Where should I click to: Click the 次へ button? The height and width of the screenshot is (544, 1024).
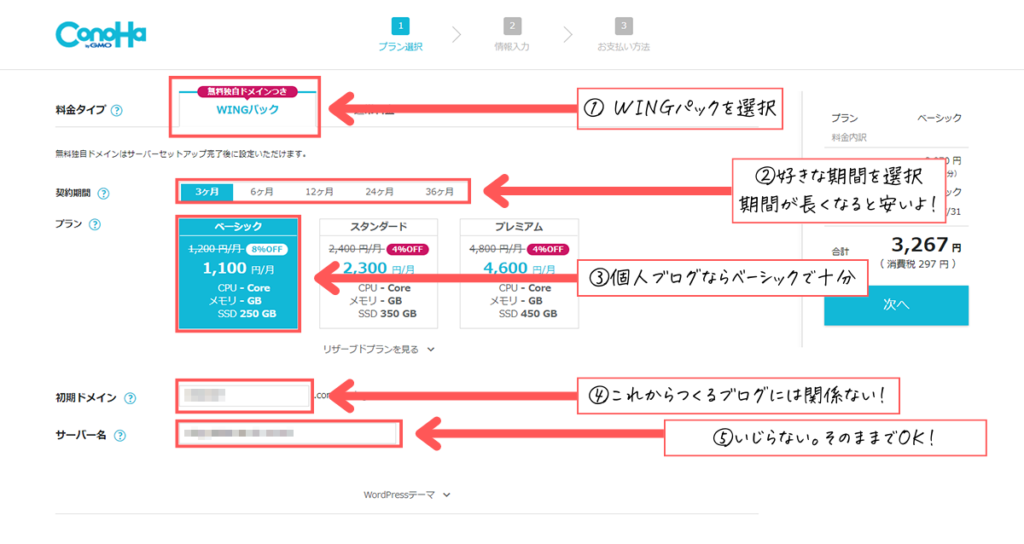point(896,305)
